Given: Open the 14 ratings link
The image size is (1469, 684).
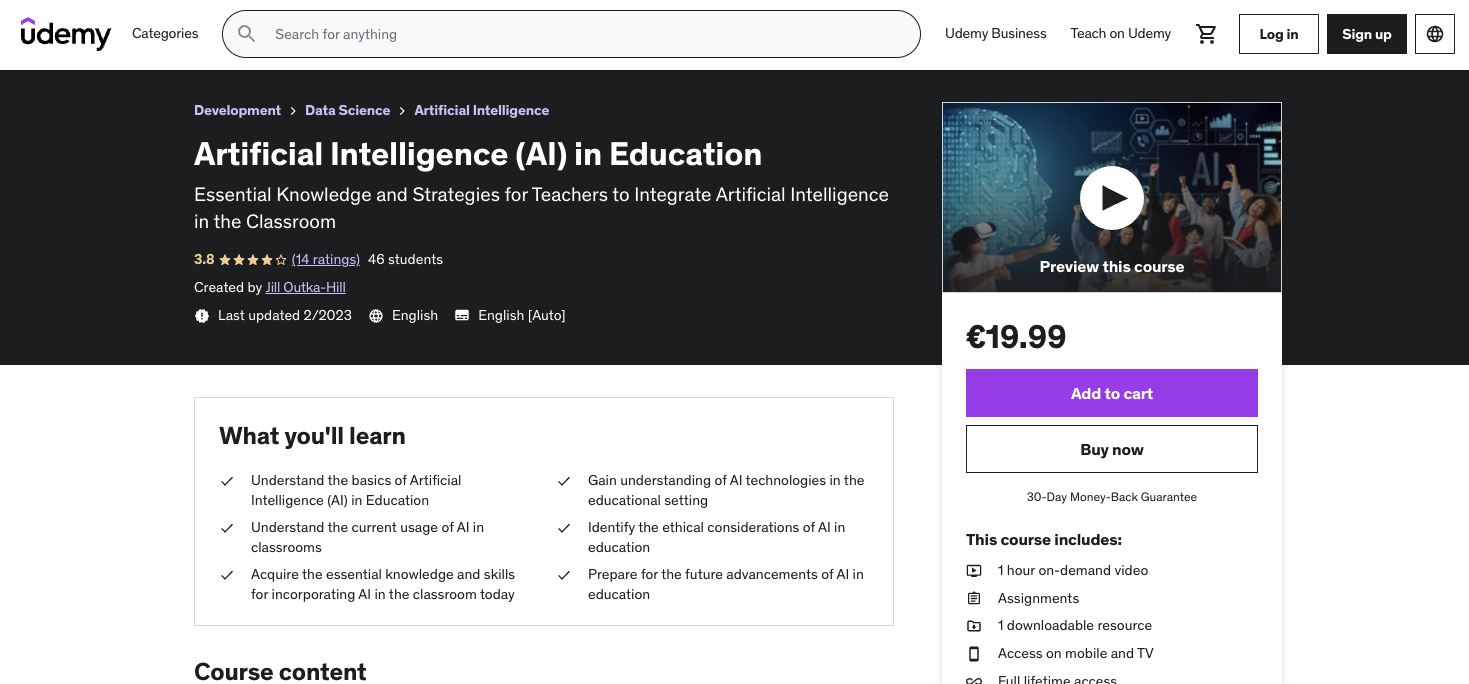Looking at the screenshot, I should coord(325,259).
